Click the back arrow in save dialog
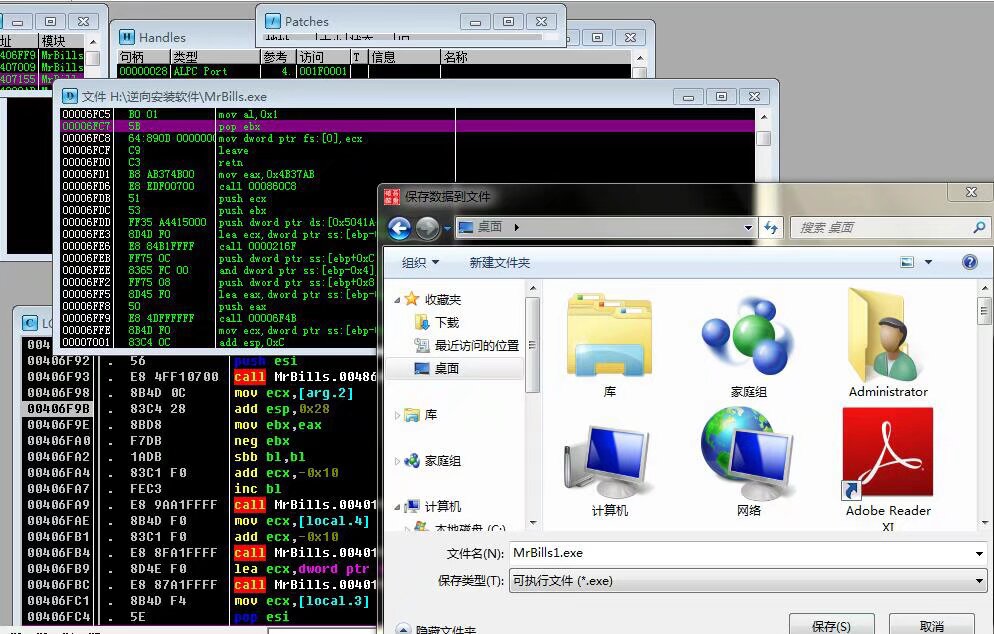Screen dimensions: 994x634 [399, 228]
